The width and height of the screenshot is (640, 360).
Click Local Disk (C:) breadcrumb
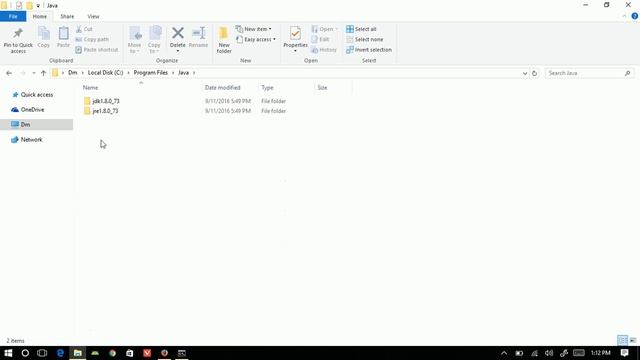[105, 73]
